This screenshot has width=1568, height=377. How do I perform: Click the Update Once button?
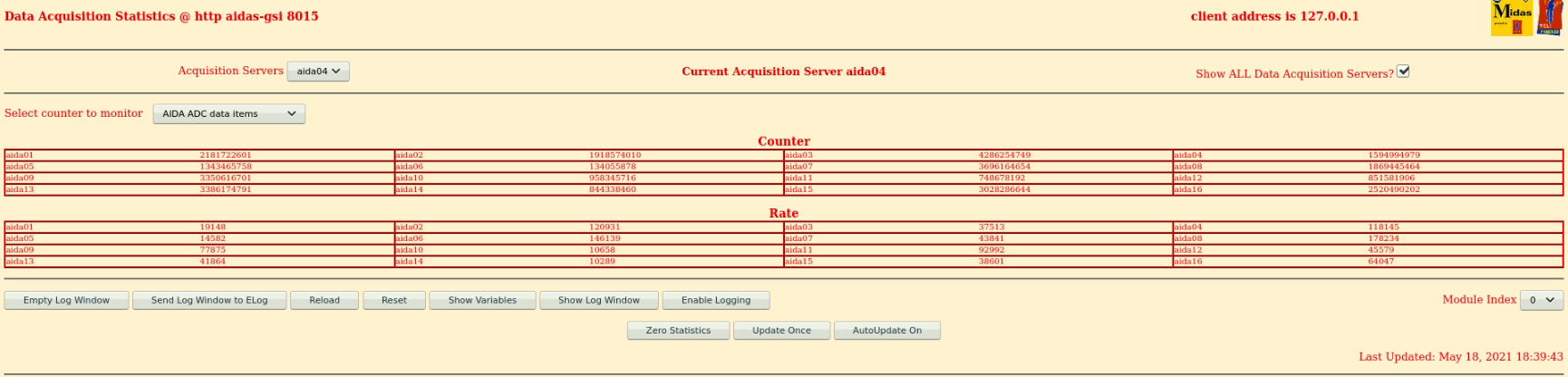coord(781,331)
